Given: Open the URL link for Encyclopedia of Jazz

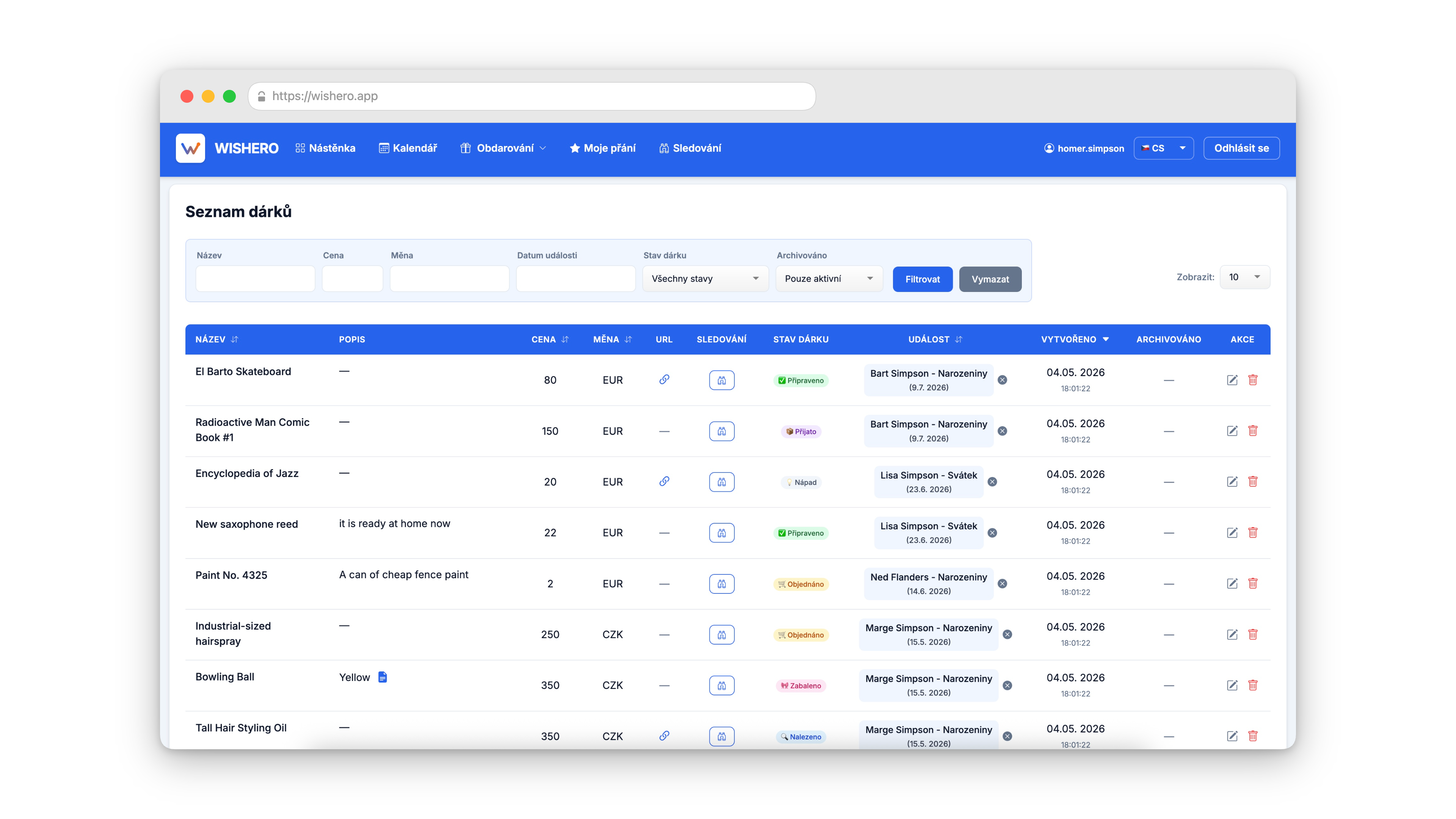Looking at the screenshot, I should click(x=664, y=482).
